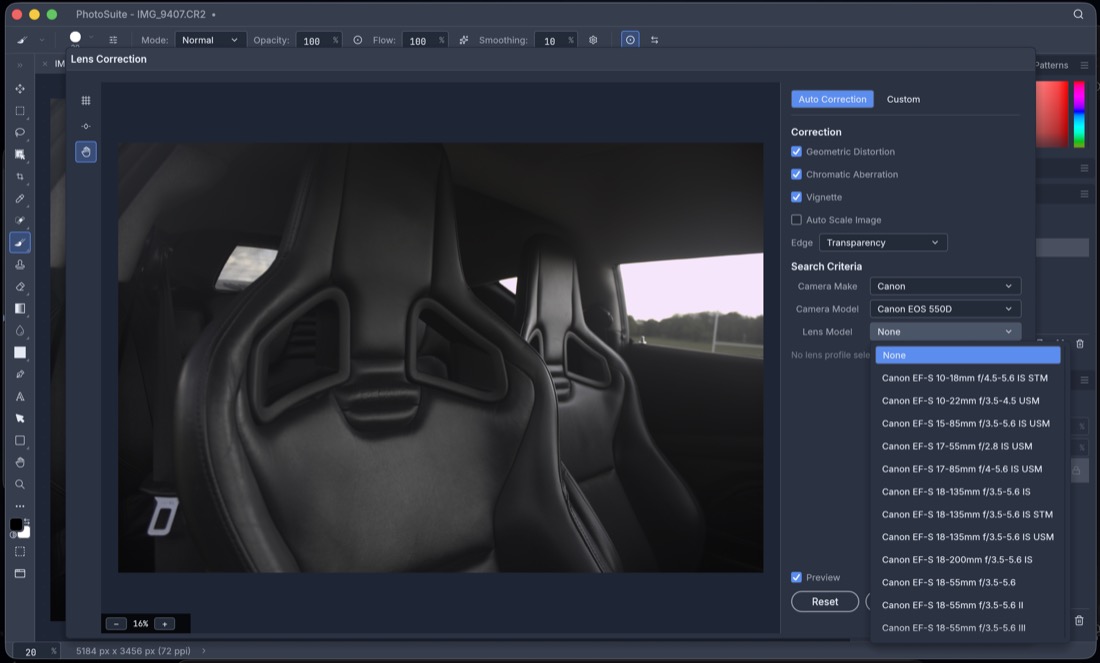The height and width of the screenshot is (663, 1100).
Task: Toggle the Preview checkbox
Action: [x=796, y=577]
